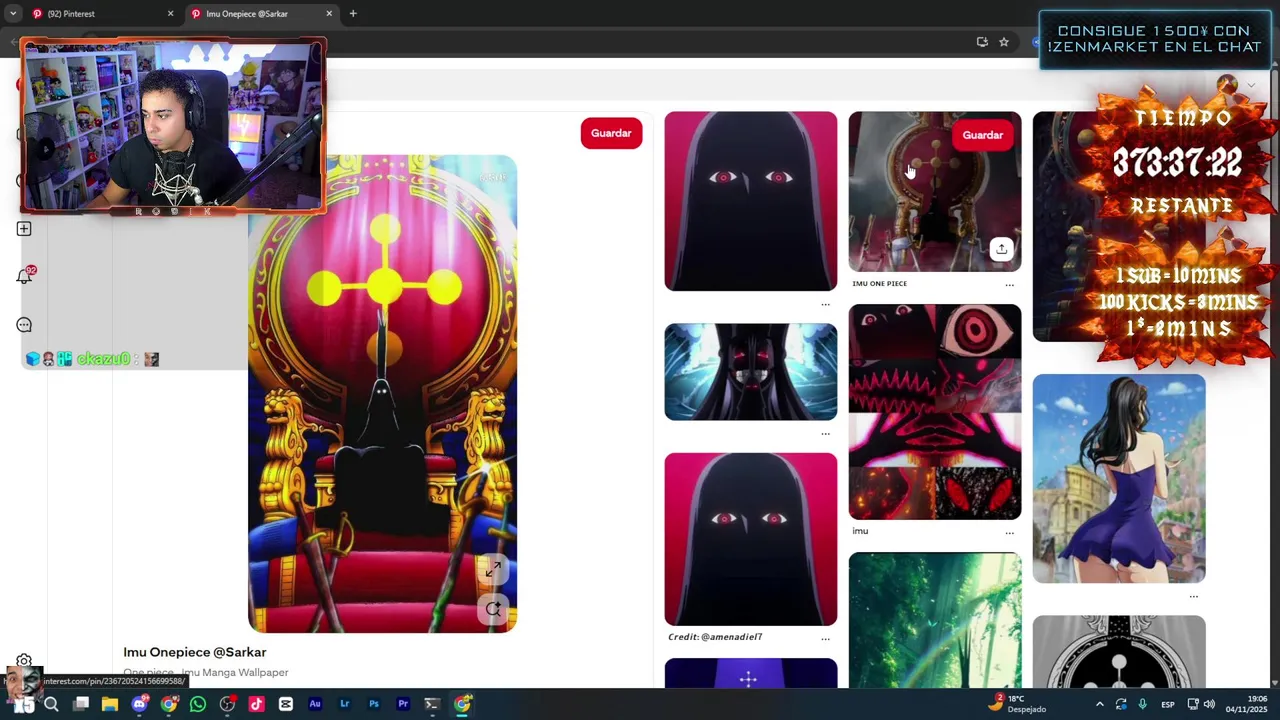Screen dimensions: 1280x720
Task: Click the imu caption under the collage pin
Action: pyautogui.click(x=860, y=531)
